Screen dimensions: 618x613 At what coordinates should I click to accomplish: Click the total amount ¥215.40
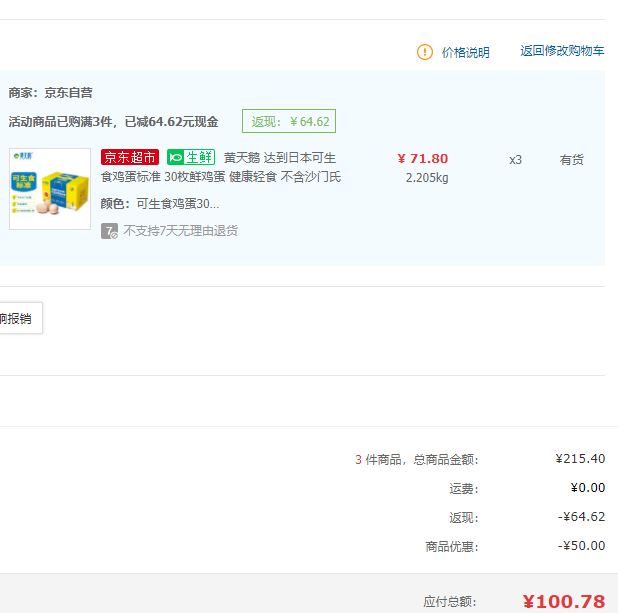[580, 459]
